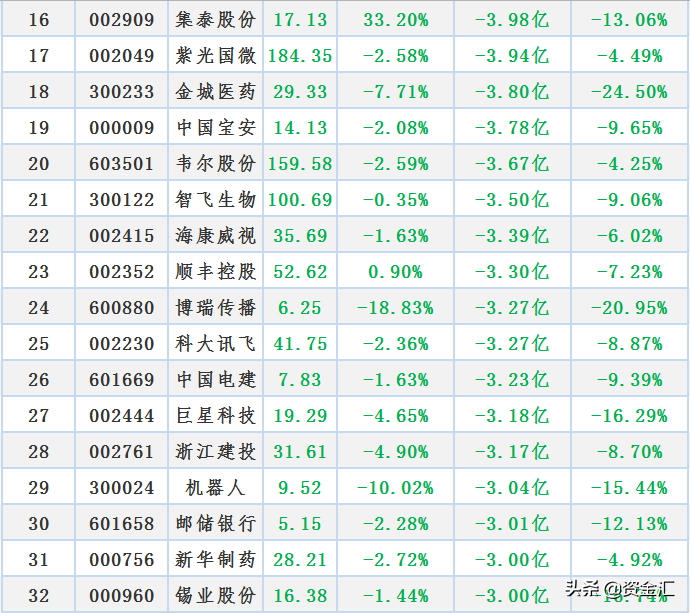The image size is (690, 613).
Task: Click price 159.58
Action: (x=300, y=164)
